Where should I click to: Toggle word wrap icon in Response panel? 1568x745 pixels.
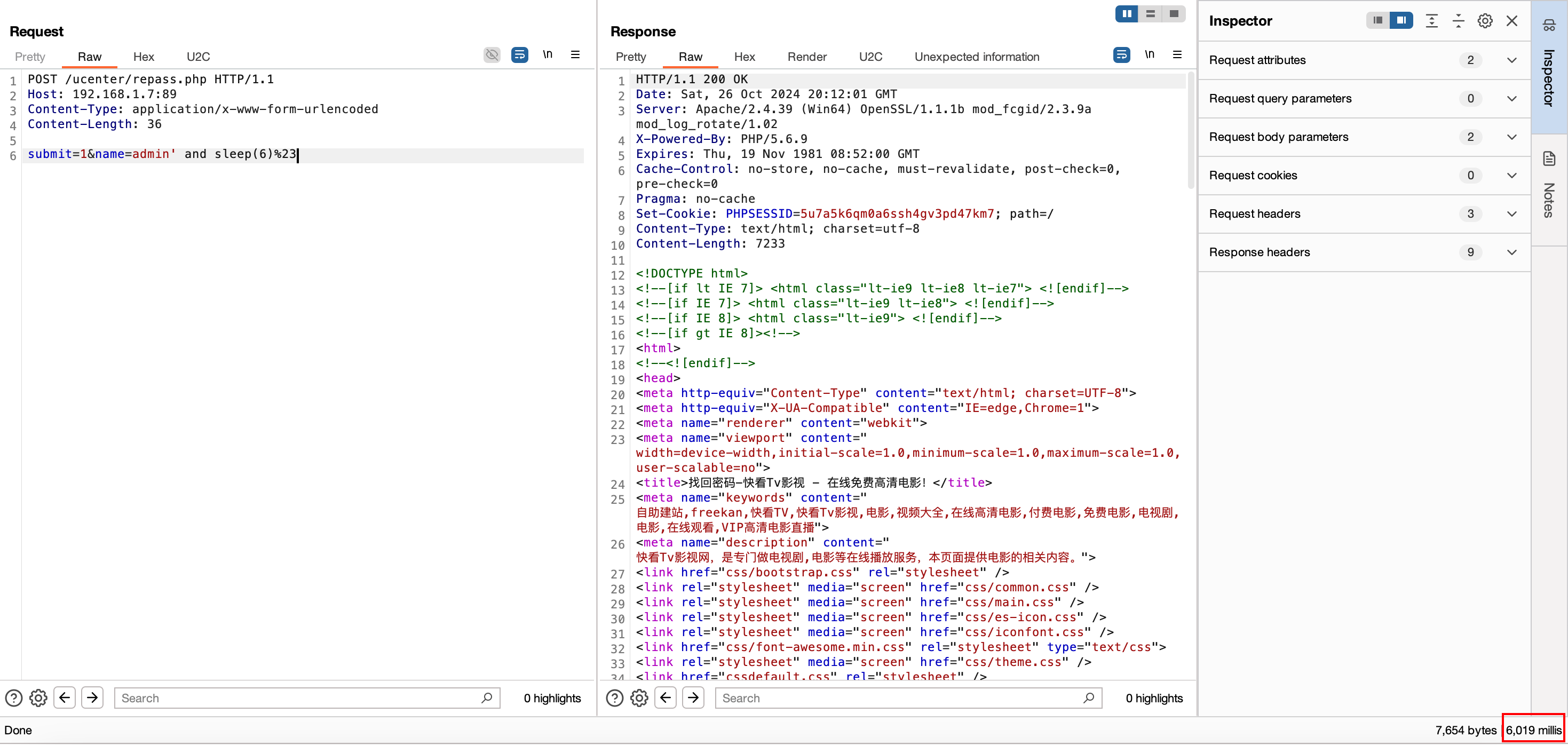1121,56
